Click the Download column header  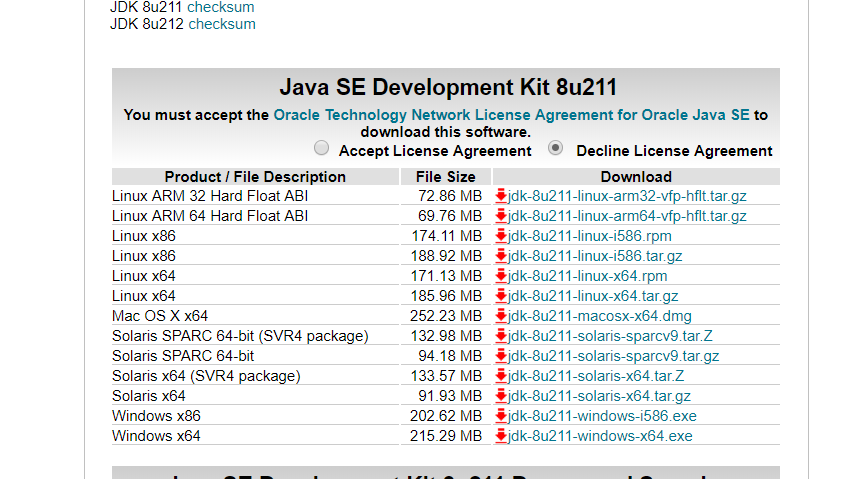[636, 177]
